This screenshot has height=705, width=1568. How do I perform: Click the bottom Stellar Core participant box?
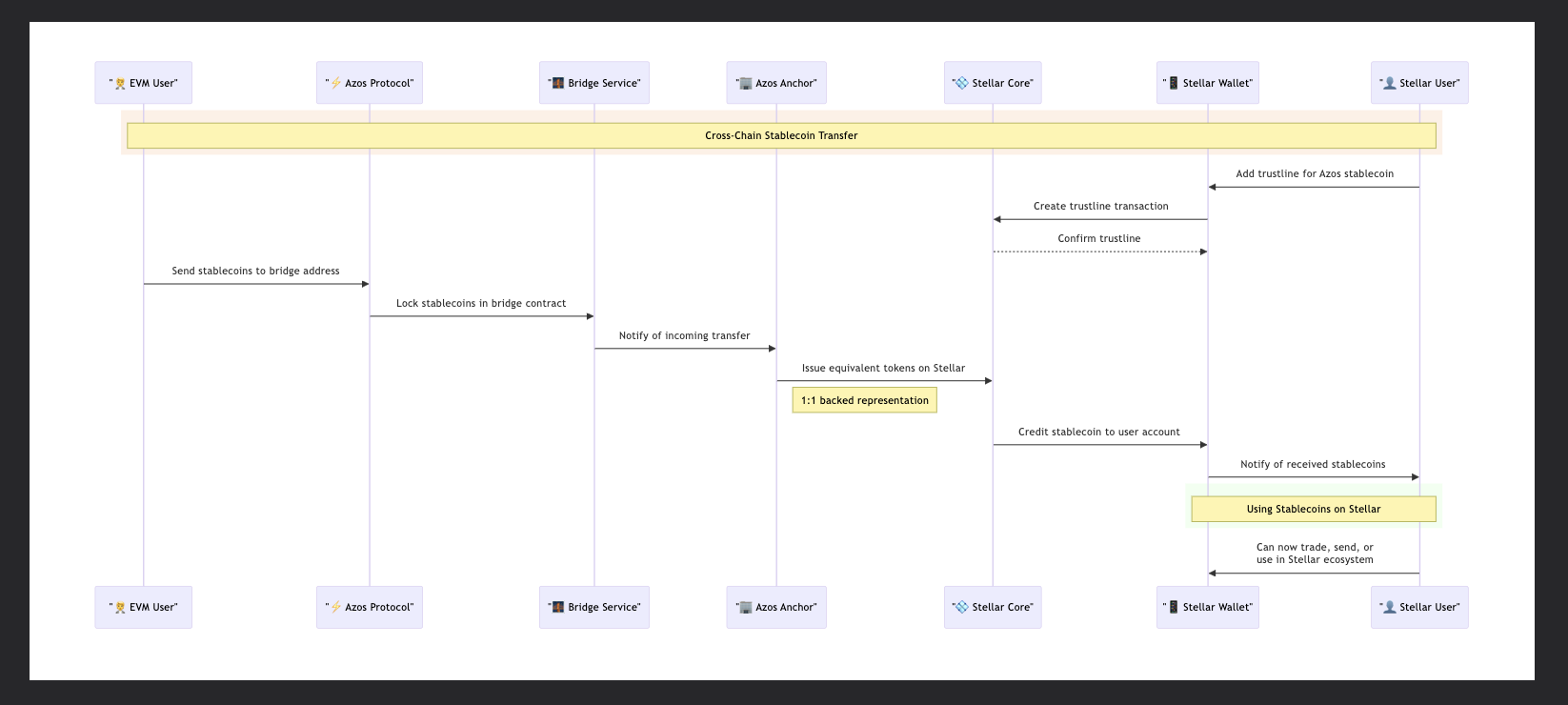(993, 607)
